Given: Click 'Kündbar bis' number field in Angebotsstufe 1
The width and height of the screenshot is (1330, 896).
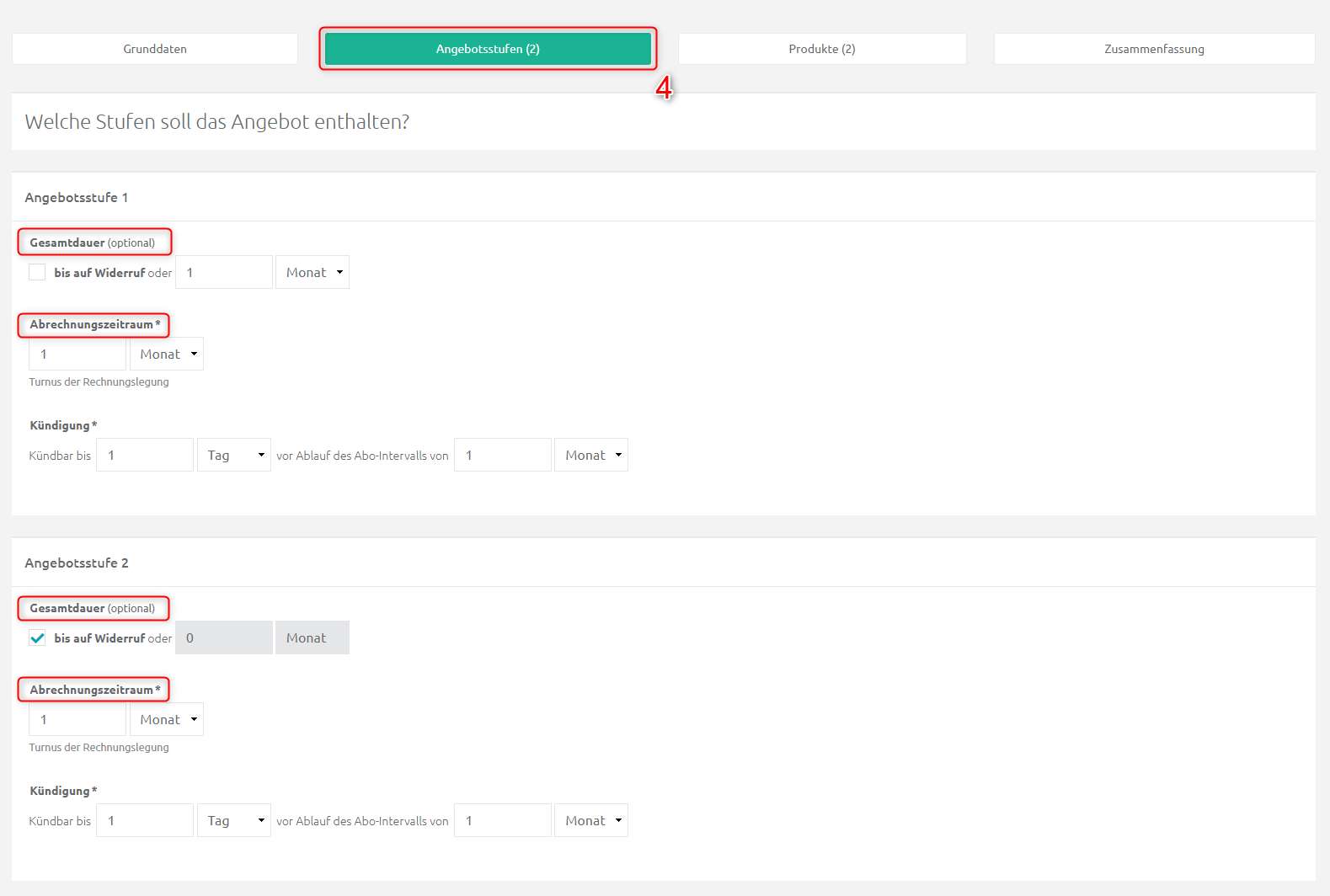Looking at the screenshot, I should [145, 455].
